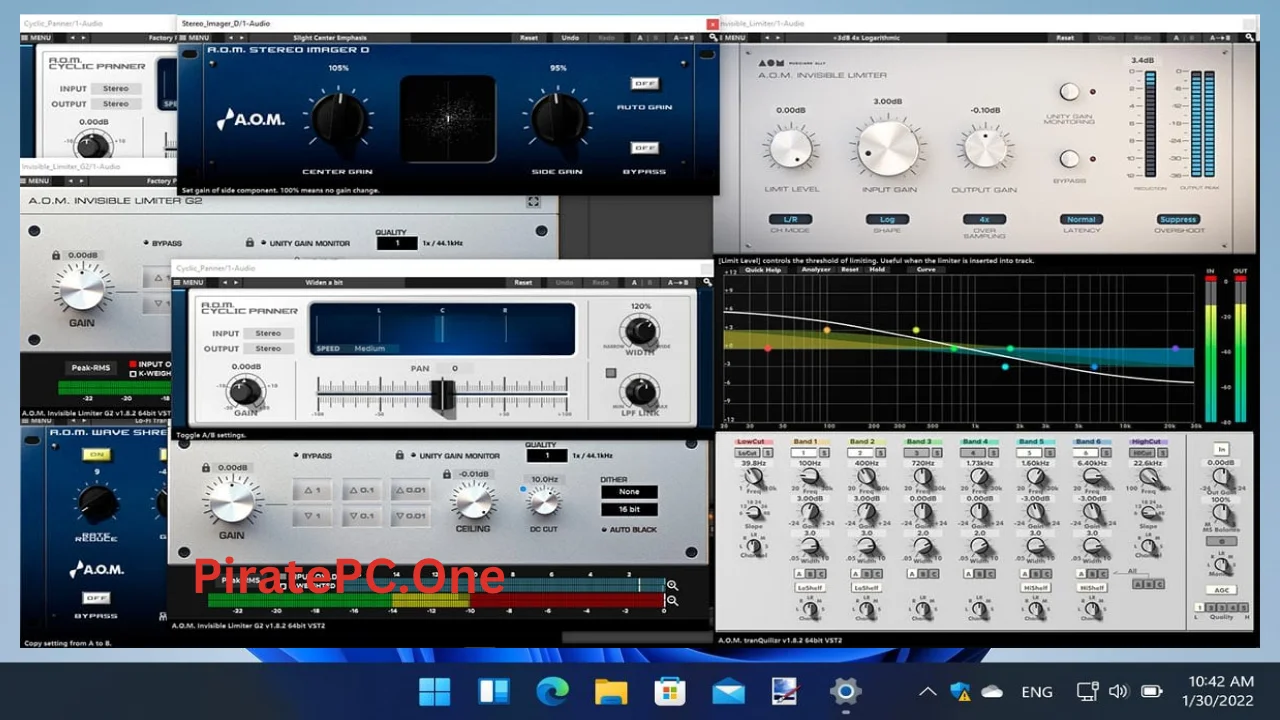Click AGC button in tranQuillar
Viewport: 1280px width, 720px height.
coord(1221,590)
